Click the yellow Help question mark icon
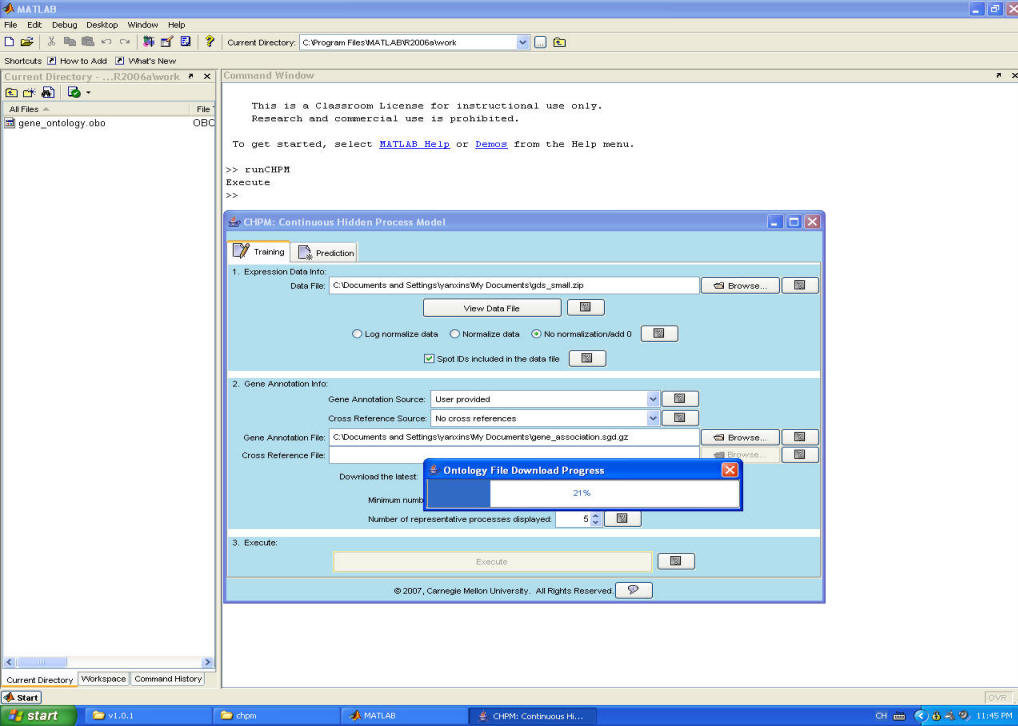The width and height of the screenshot is (1018, 726). (209, 42)
